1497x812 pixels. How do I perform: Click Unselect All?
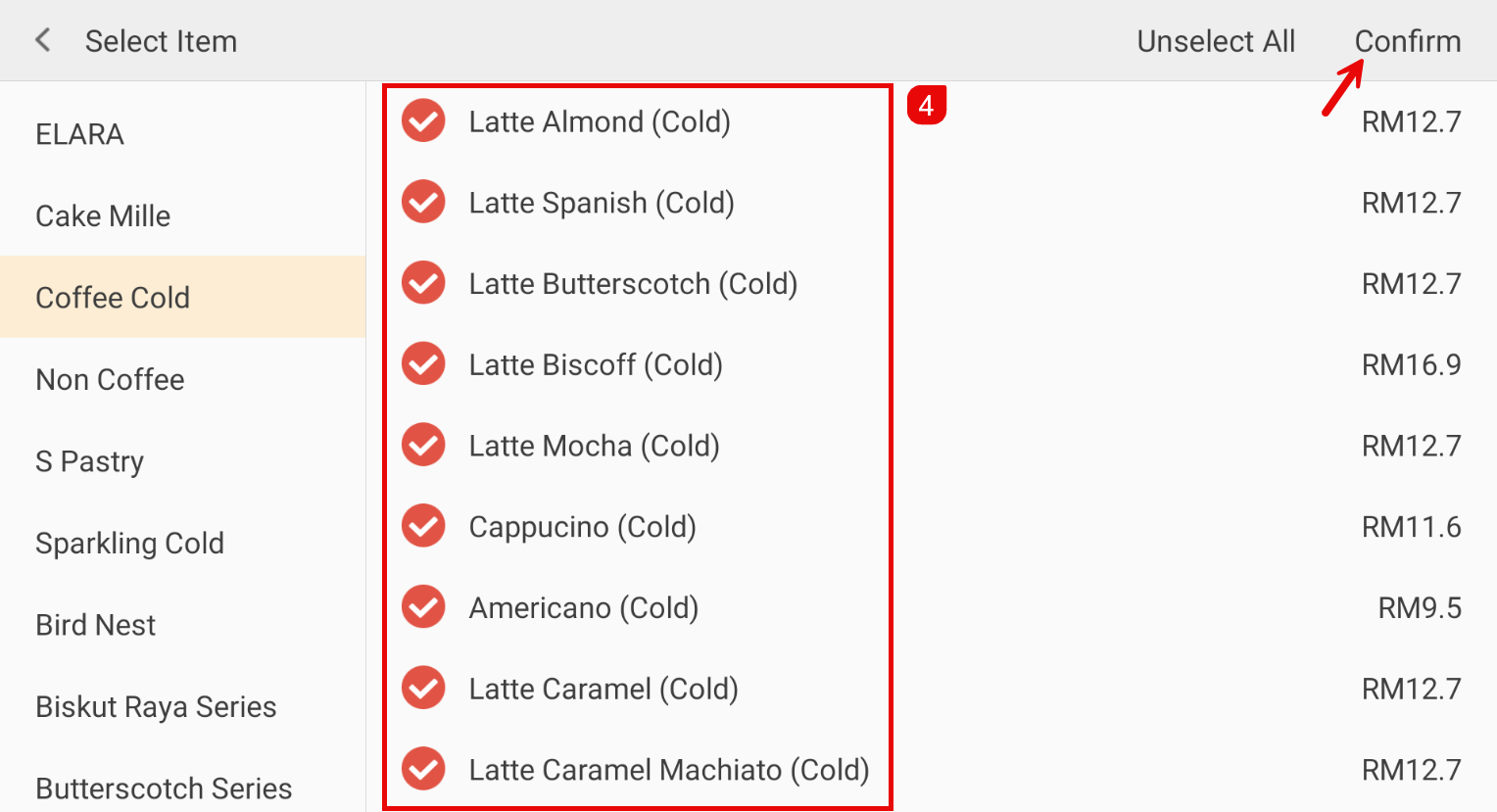coord(1216,41)
